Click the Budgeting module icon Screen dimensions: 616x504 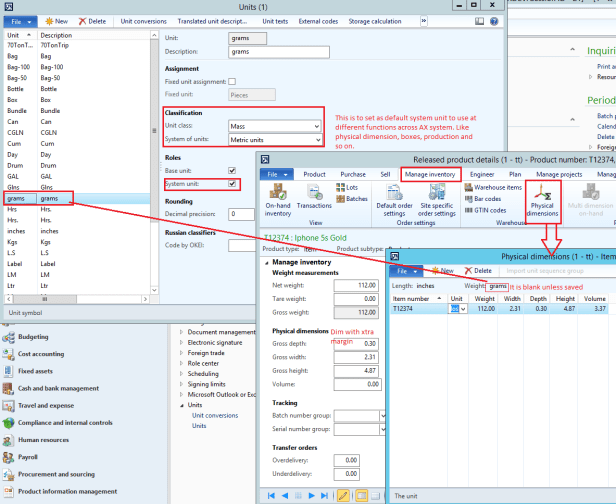pyautogui.click(x=8, y=338)
